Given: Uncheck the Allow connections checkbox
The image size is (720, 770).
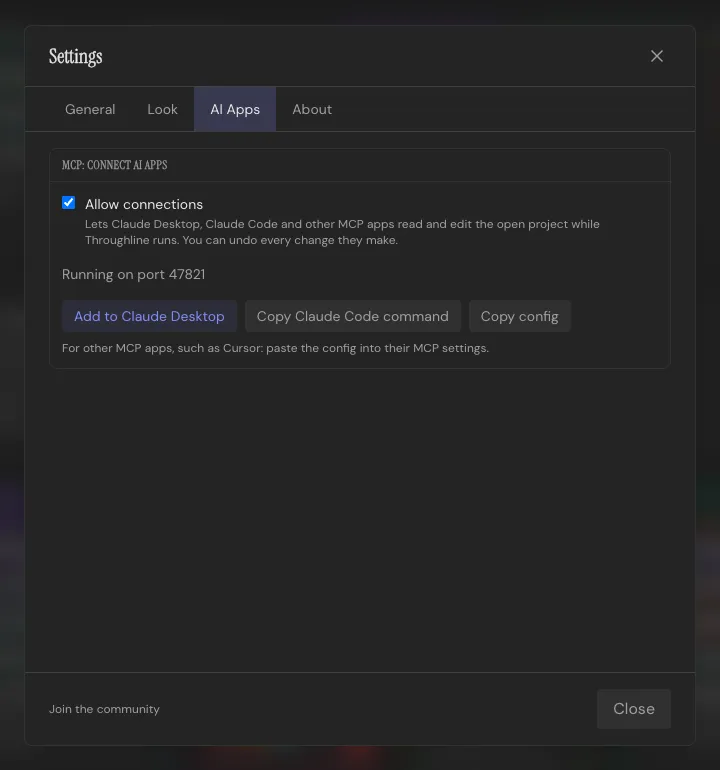Looking at the screenshot, I should (x=69, y=203).
